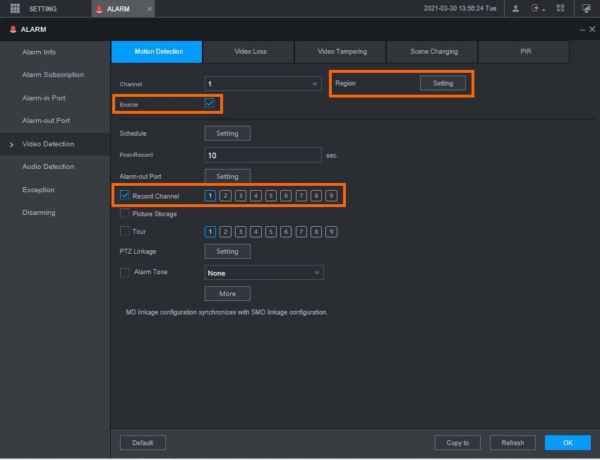Select channel 9 in Tour row
Screen dimensions: 600x460
point(331,231)
